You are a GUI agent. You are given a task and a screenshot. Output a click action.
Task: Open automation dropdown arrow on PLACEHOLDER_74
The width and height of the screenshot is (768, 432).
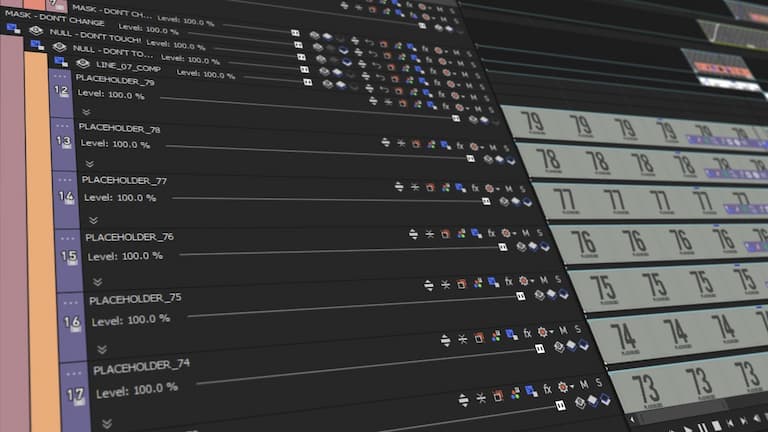pos(552,332)
